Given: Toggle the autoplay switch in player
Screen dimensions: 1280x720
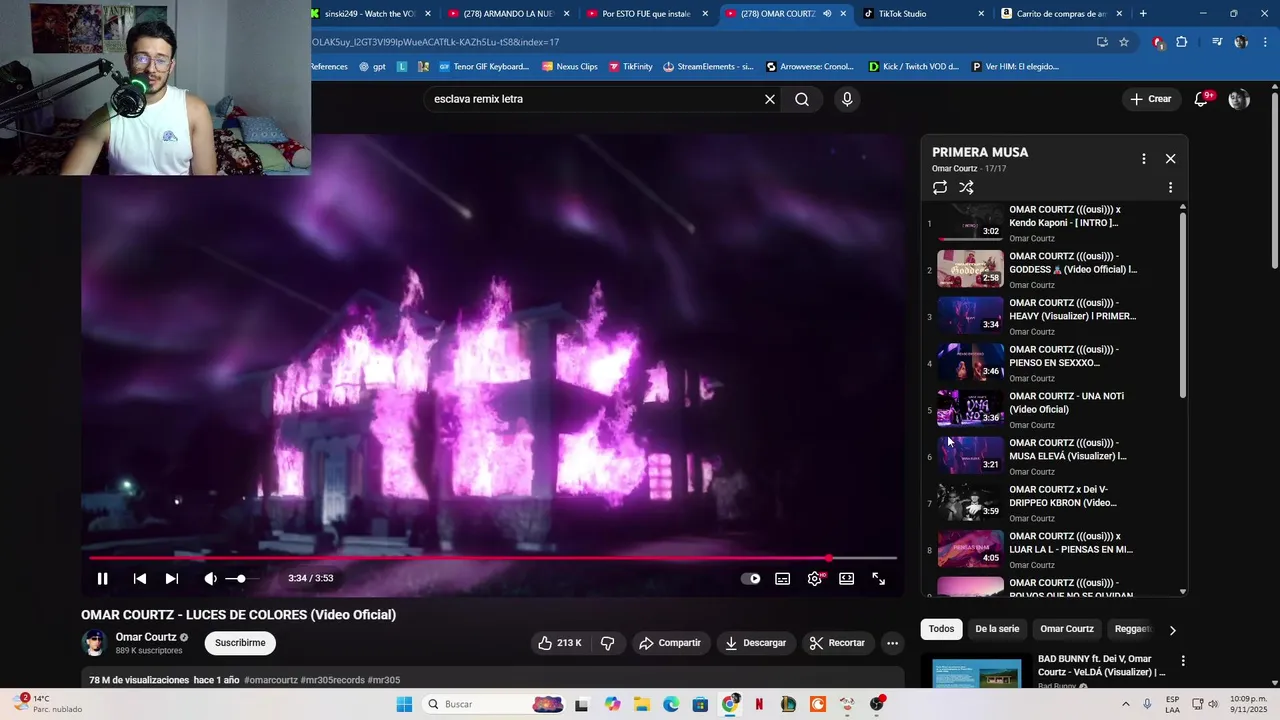Looking at the screenshot, I should (750, 578).
